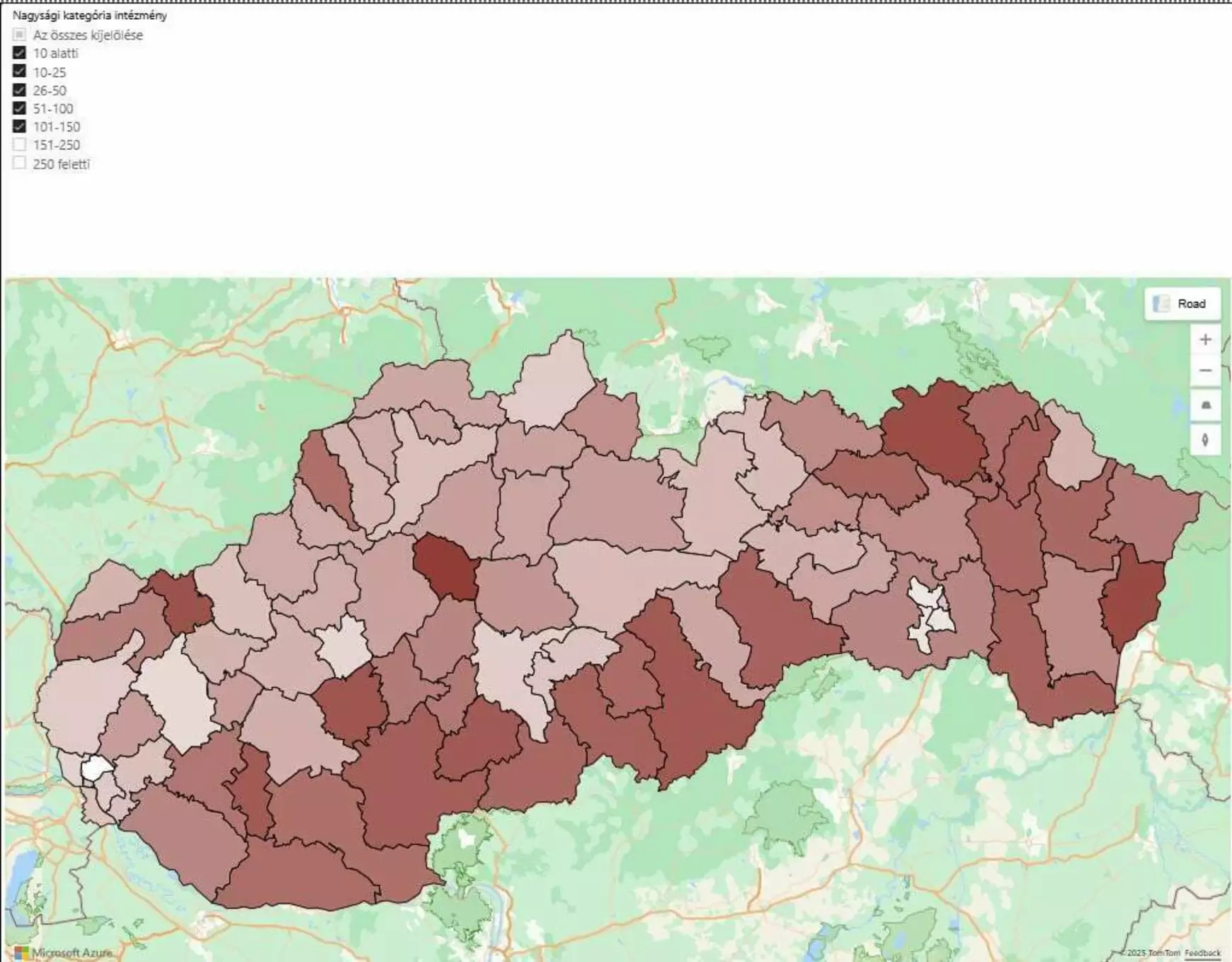Select the darkest red district in central Slovakia

pos(445,567)
